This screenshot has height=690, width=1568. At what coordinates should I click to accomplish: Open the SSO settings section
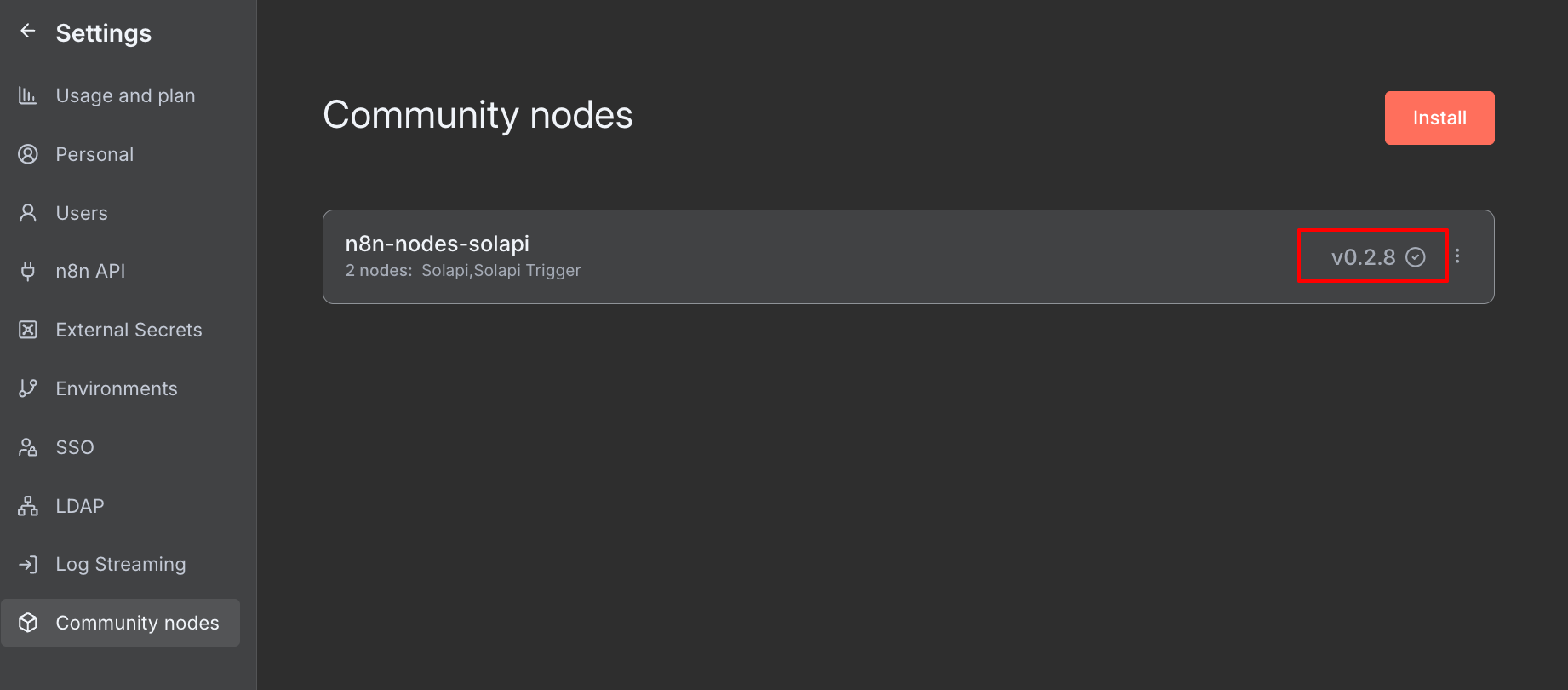point(75,447)
